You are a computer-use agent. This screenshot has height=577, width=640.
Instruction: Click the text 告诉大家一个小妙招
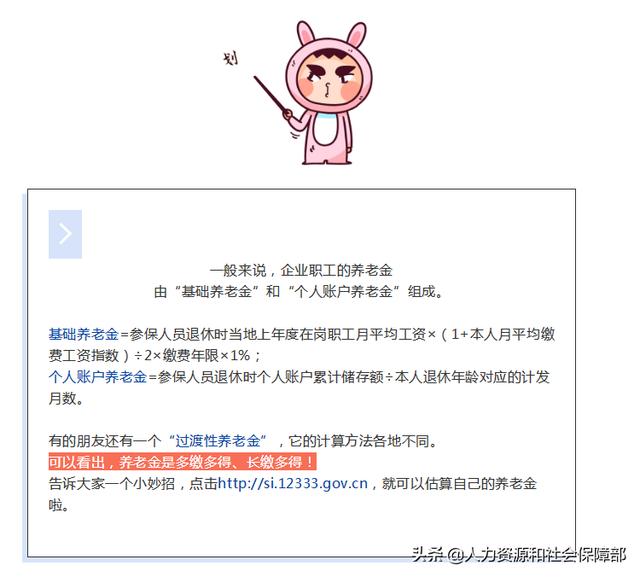[111, 484]
